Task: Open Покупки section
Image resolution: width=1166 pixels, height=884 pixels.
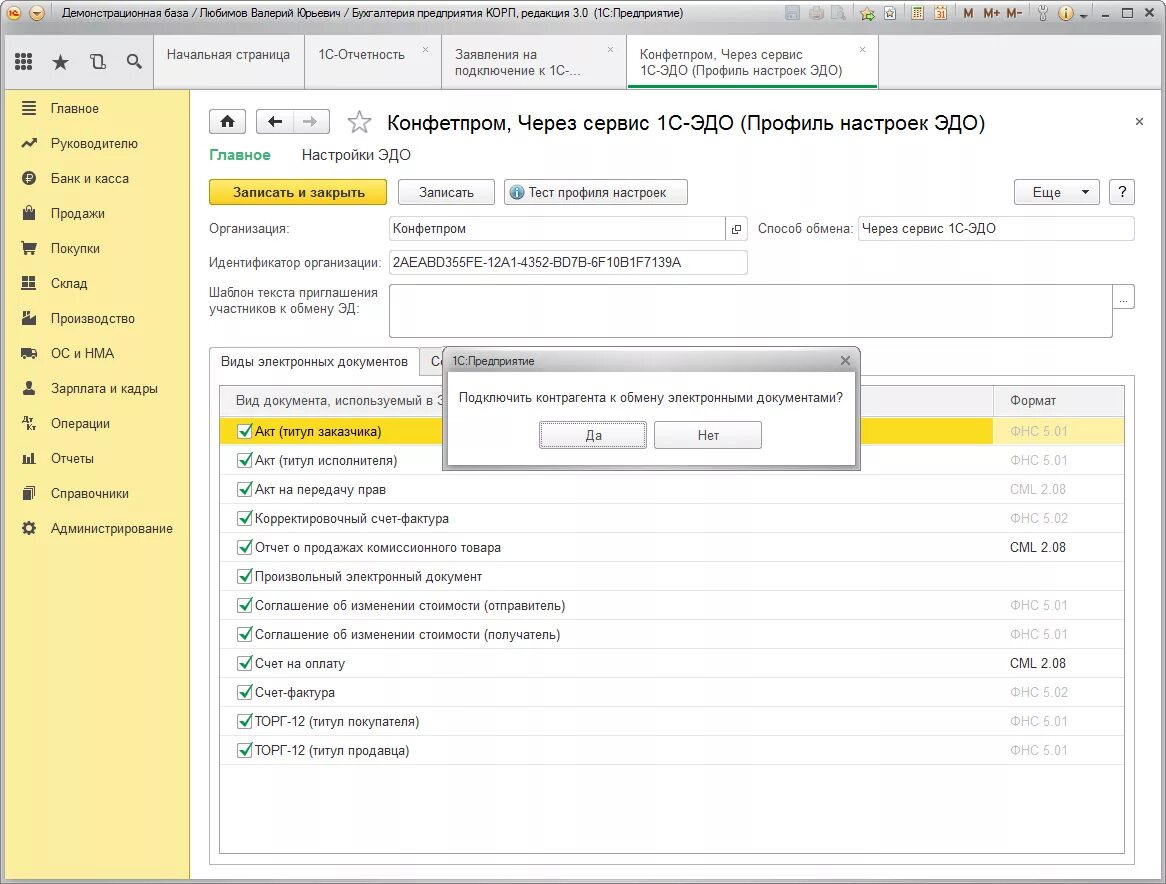Action: [75, 248]
